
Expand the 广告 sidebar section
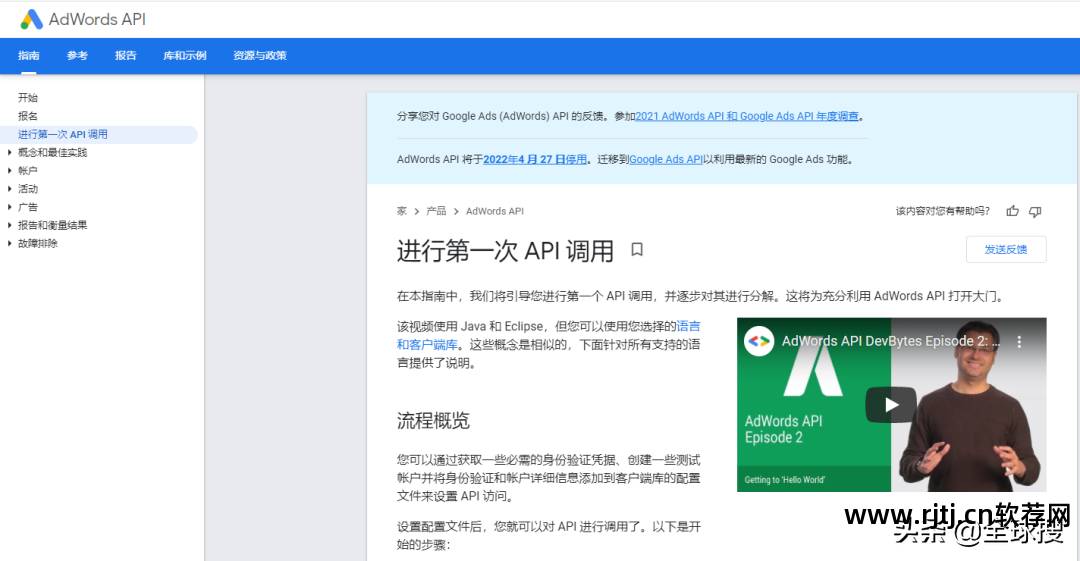10,207
